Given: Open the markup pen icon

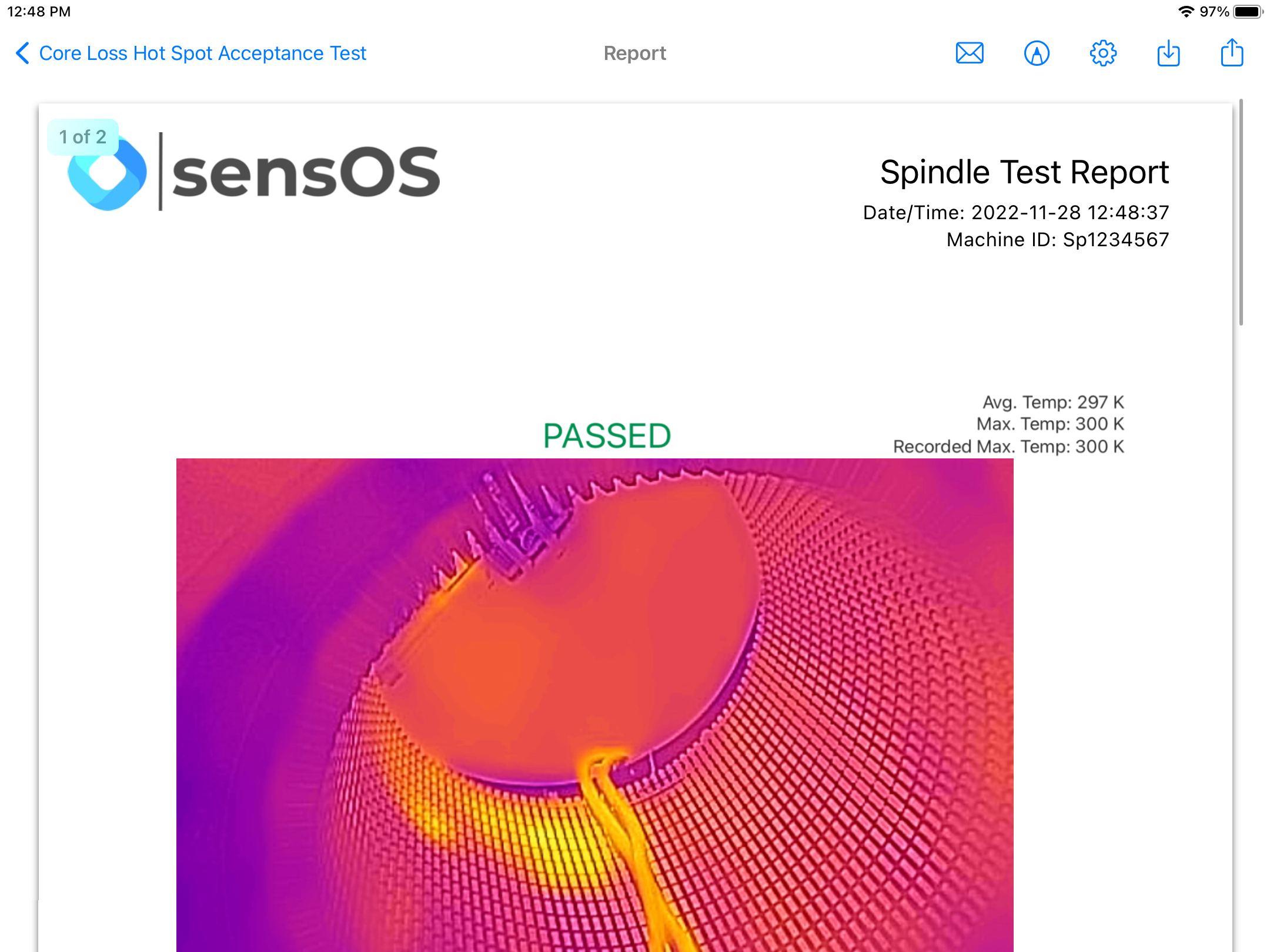Looking at the screenshot, I should point(1037,53).
